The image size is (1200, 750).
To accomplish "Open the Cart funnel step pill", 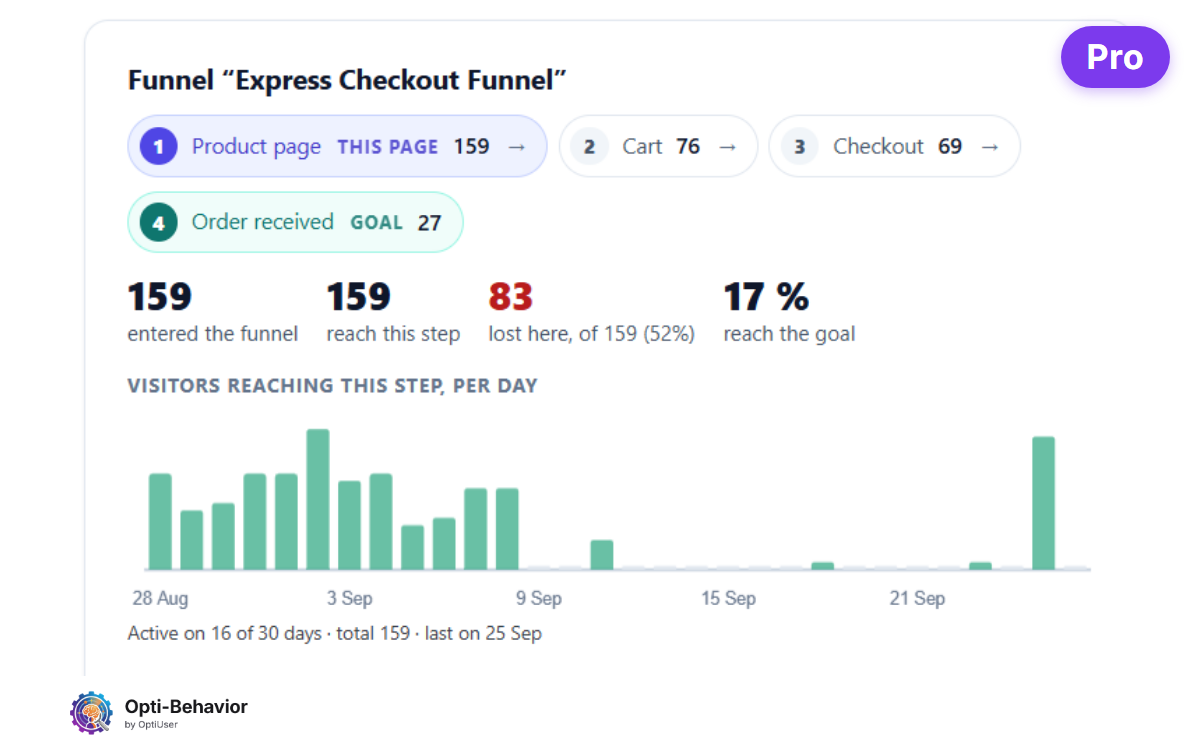I will 658,146.
